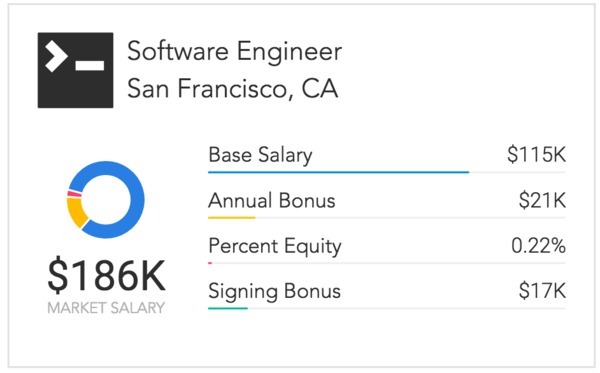The height and width of the screenshot is (373, 600).
Task: Click the 0.22% equity value
Action: (x=539, y=246)
